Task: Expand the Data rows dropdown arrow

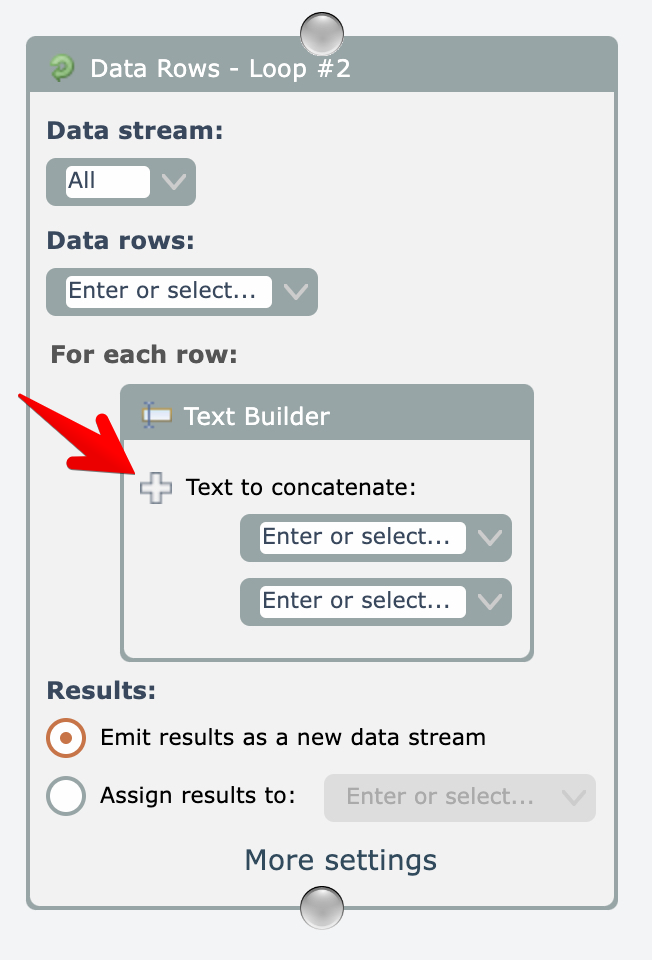Action: click(x=296, y=292)
